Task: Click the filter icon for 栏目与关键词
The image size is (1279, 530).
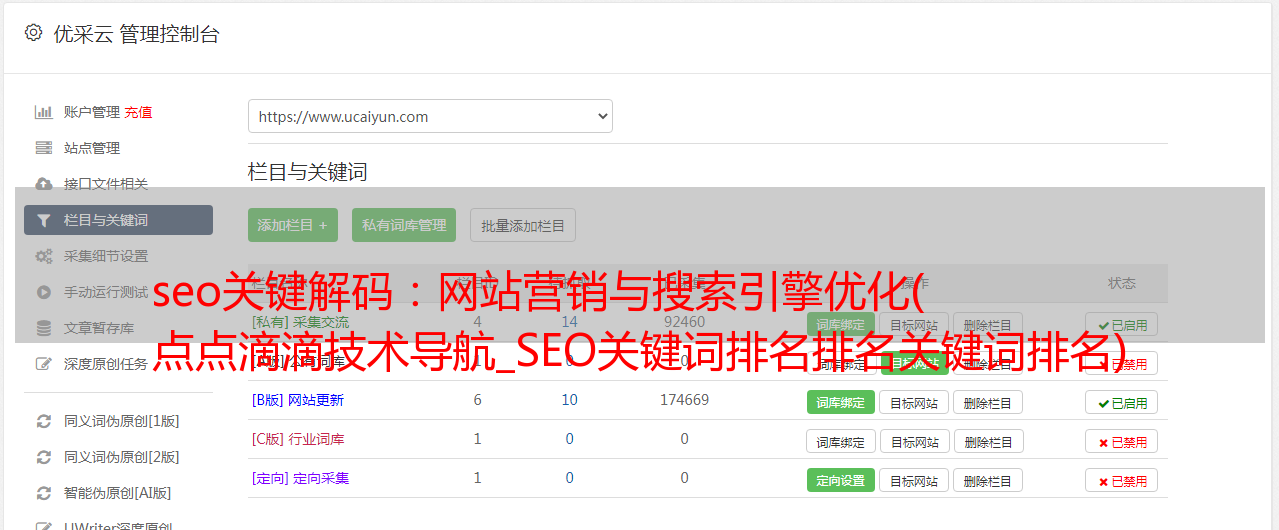Action: point(43,220)
